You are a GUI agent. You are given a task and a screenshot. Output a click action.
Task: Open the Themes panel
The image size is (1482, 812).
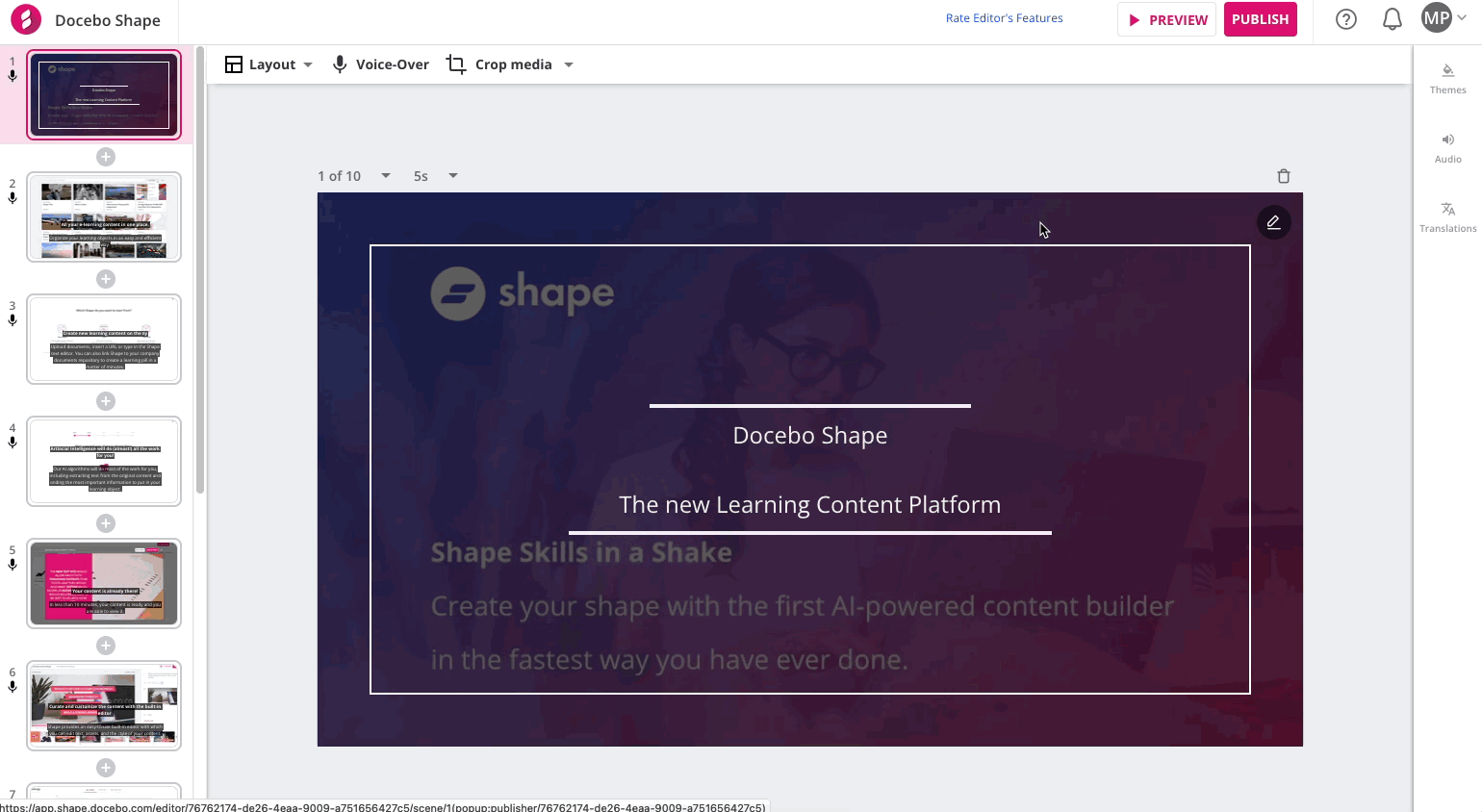[1447, 79]
